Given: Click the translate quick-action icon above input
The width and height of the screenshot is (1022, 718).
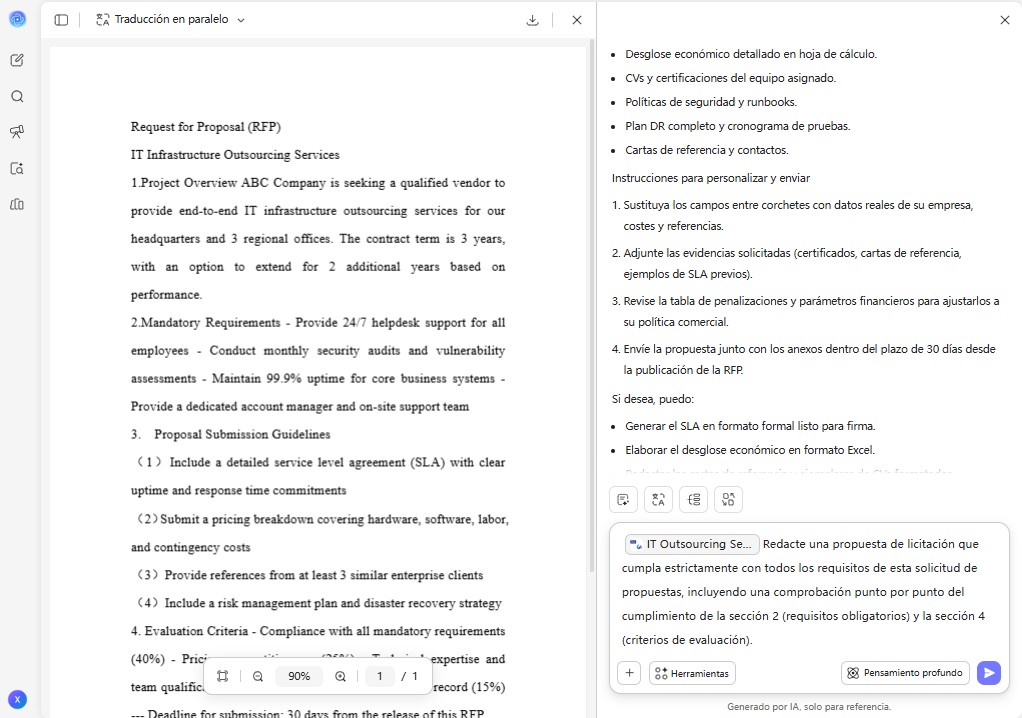Looking at the screenshot, I should pos(658,500).
